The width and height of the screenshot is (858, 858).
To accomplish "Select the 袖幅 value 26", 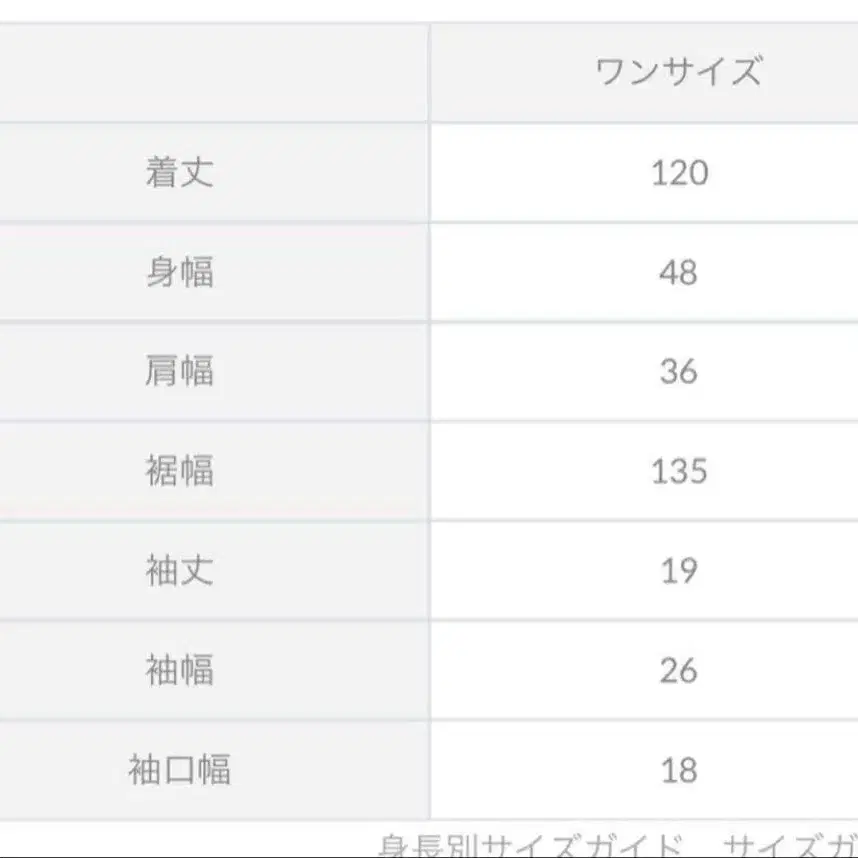I will pyautogui.click(x=678, y=670).
